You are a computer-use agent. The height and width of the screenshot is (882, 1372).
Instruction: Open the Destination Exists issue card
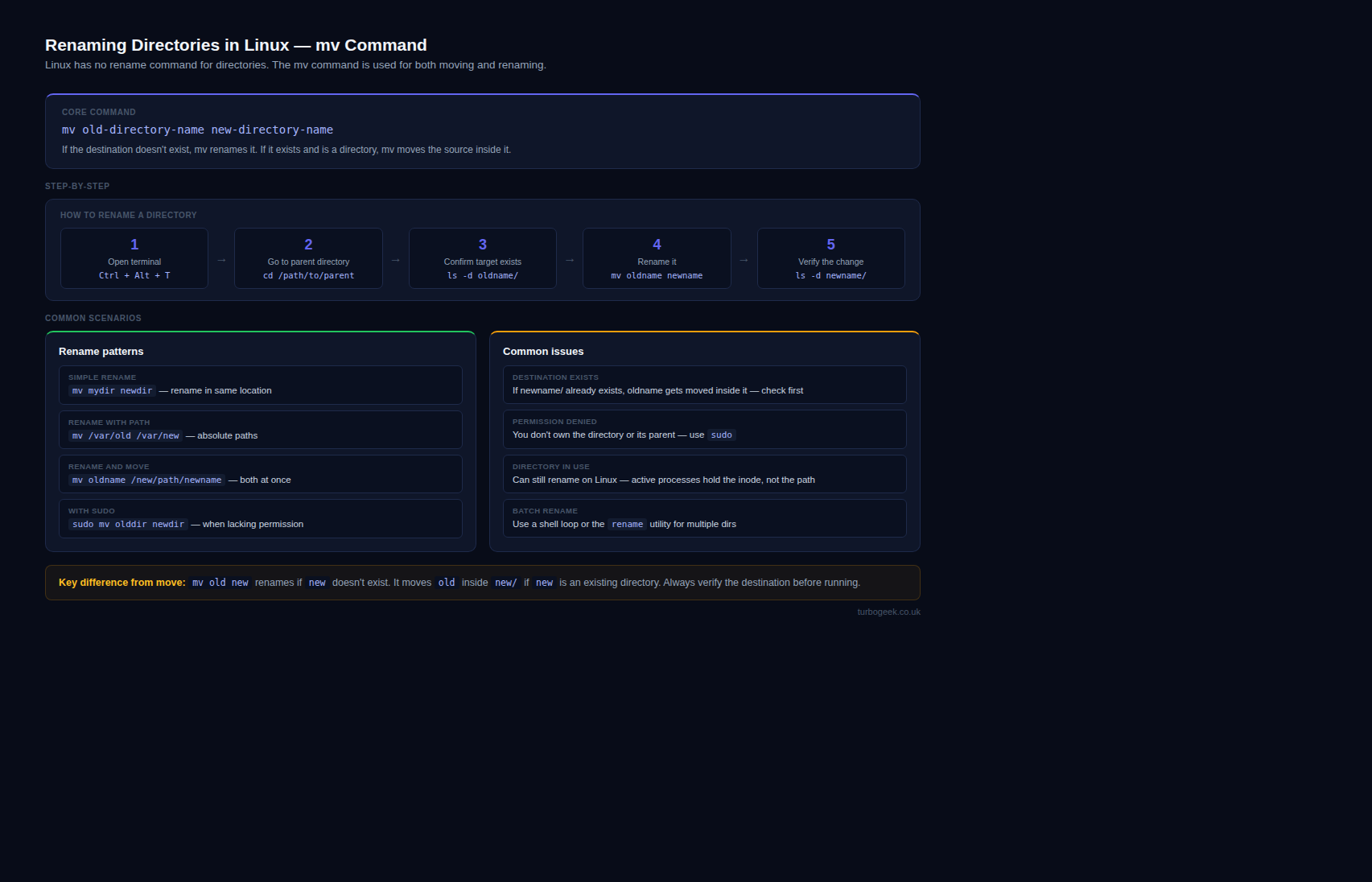pos(704,385)
